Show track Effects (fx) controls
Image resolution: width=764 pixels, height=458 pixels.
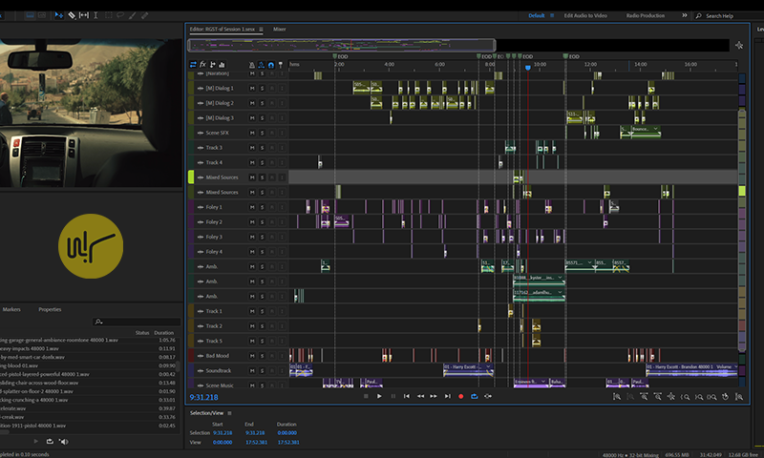203,64
